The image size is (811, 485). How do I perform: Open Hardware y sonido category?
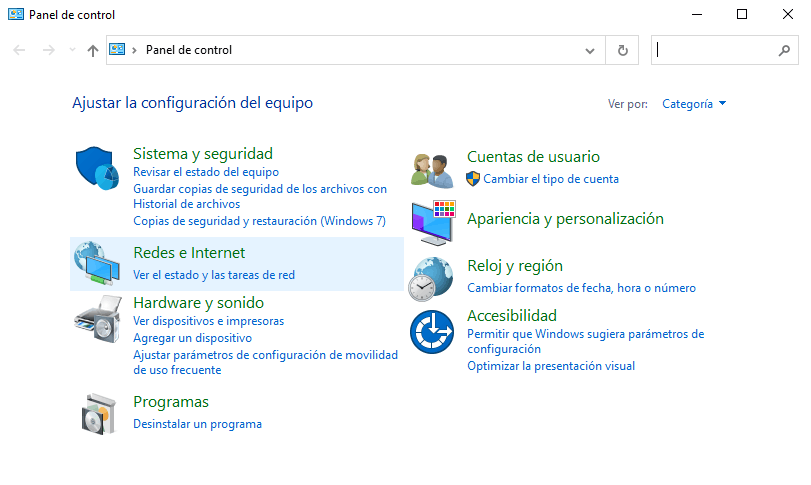(x=199, y=302)
